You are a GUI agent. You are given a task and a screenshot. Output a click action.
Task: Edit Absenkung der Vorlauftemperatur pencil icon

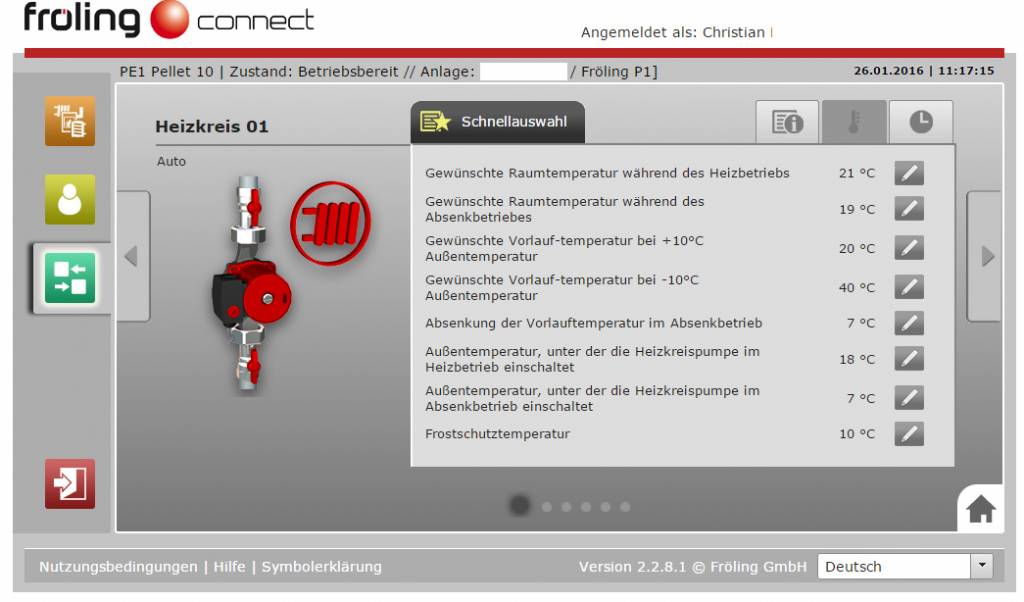click(x=909, y=323)
